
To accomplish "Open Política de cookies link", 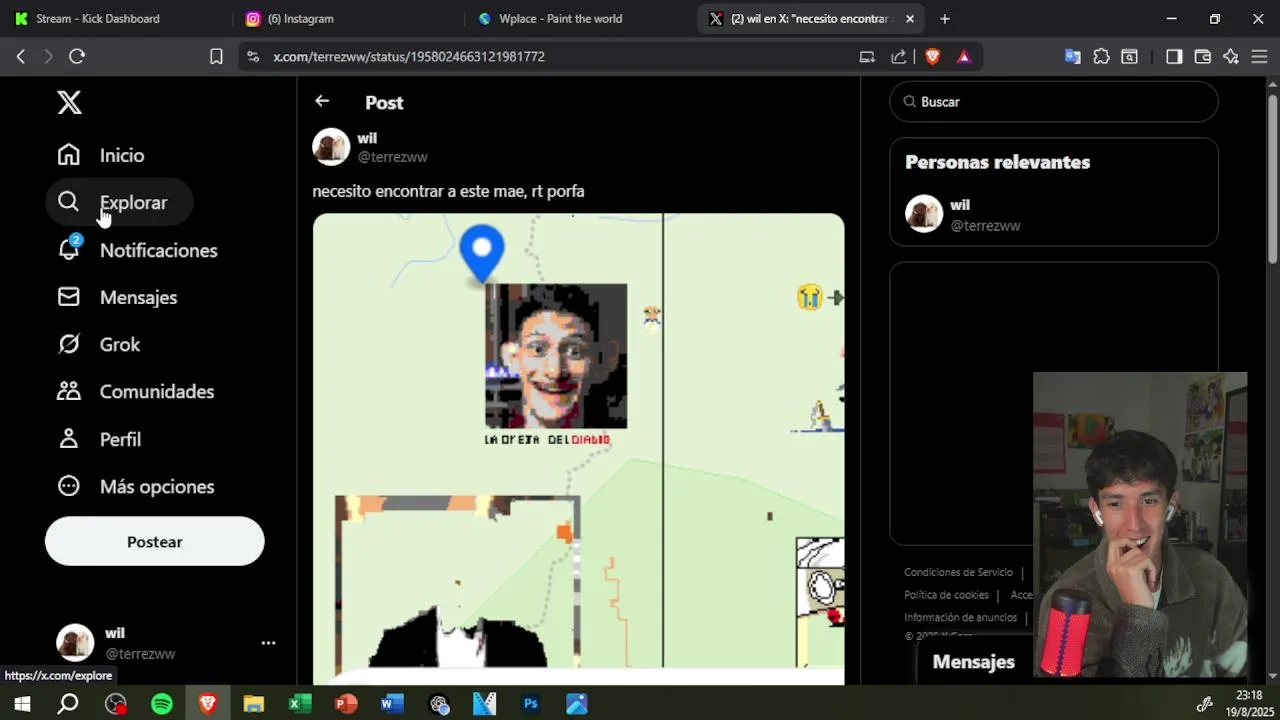I will coord(946,595).
